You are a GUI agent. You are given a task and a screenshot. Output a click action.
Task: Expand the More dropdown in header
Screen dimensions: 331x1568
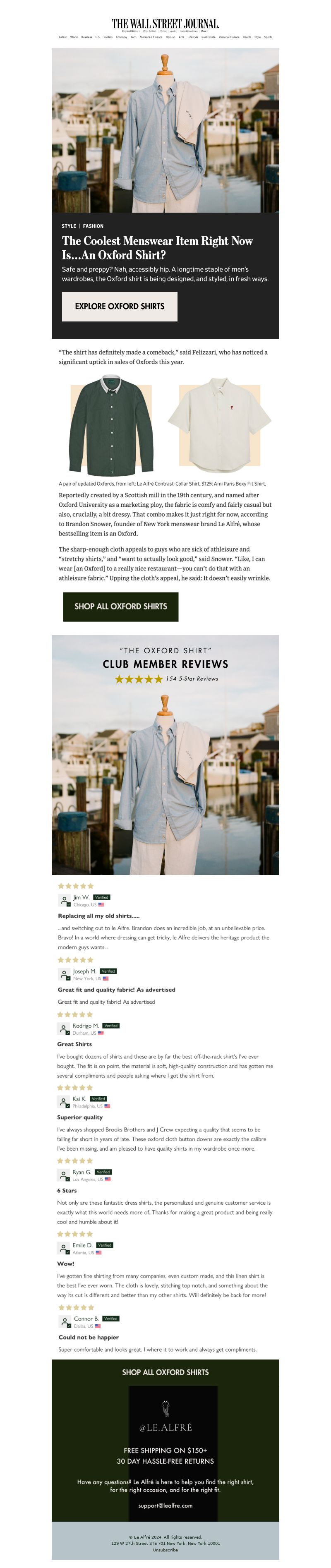204,31
